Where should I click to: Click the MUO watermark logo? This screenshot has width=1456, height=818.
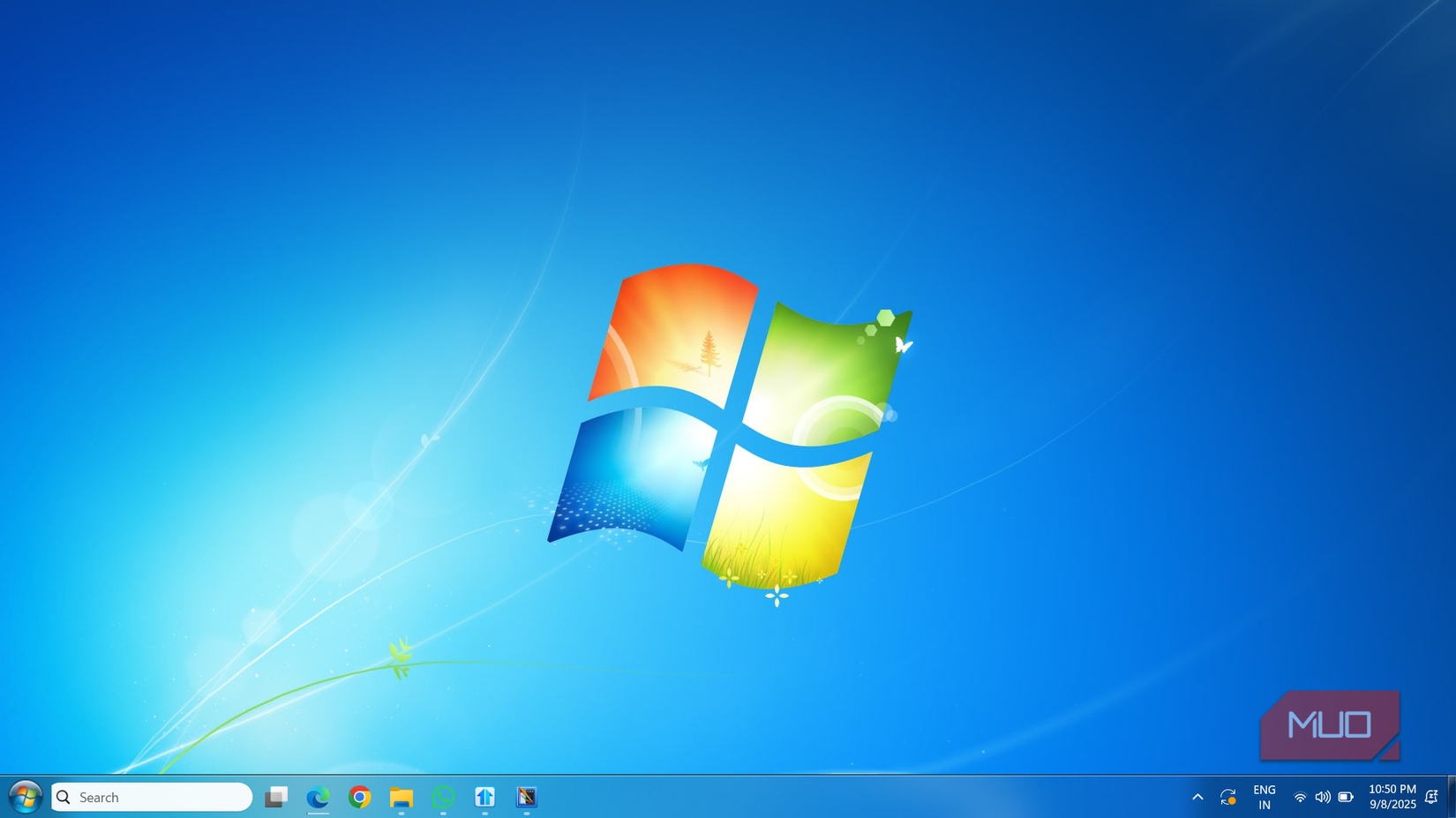coord(1329,724)
